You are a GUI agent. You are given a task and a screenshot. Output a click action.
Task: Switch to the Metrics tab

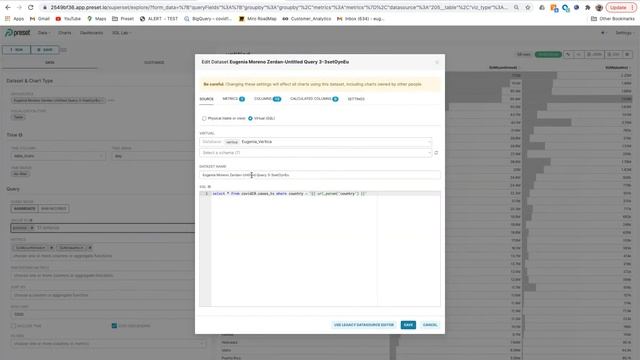coord(233,99)
